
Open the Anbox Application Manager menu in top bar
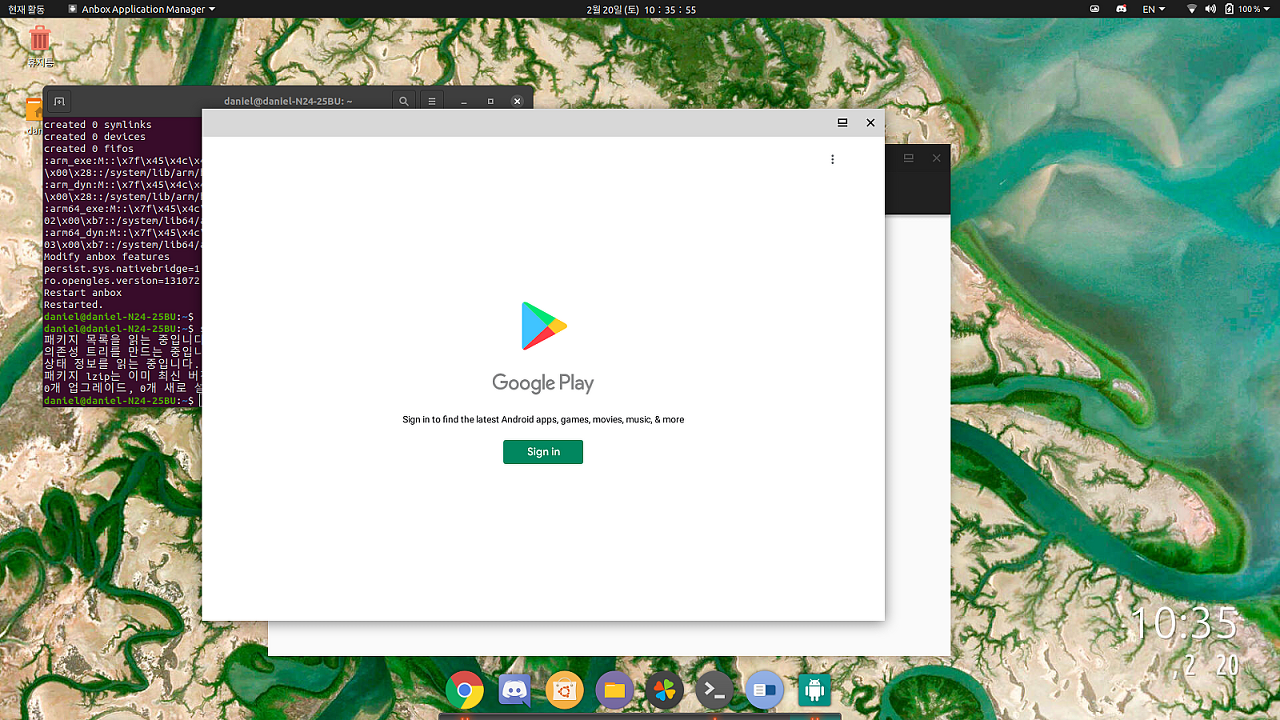pyautogui.click(x=141, y=9)
